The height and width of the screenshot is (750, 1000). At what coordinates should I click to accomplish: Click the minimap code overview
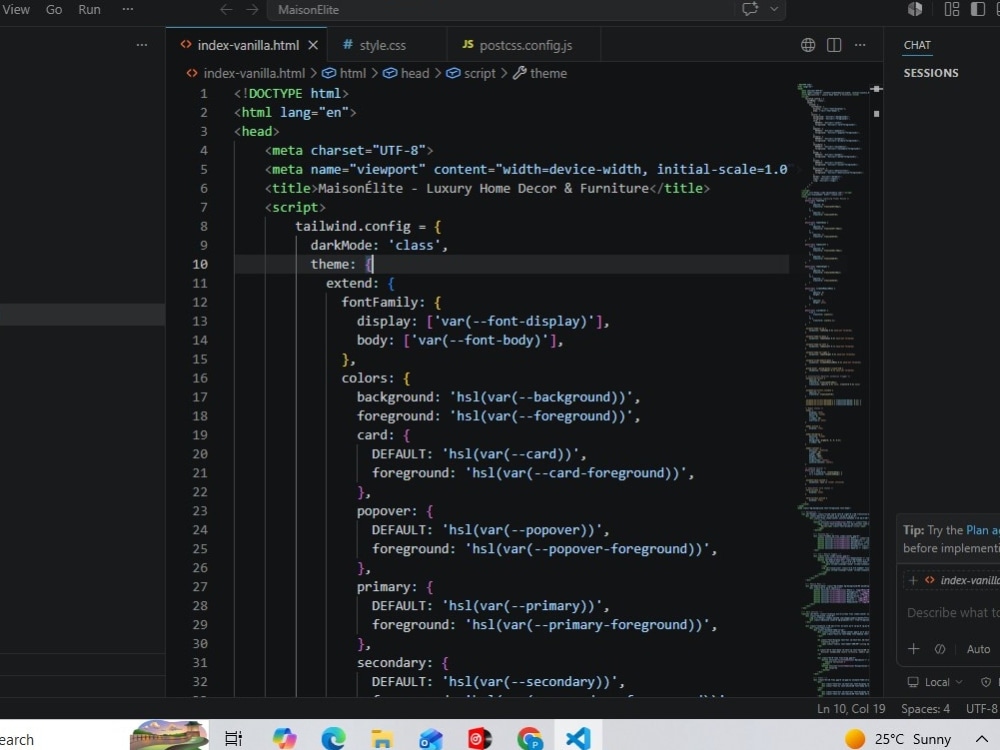click(833, 389)
